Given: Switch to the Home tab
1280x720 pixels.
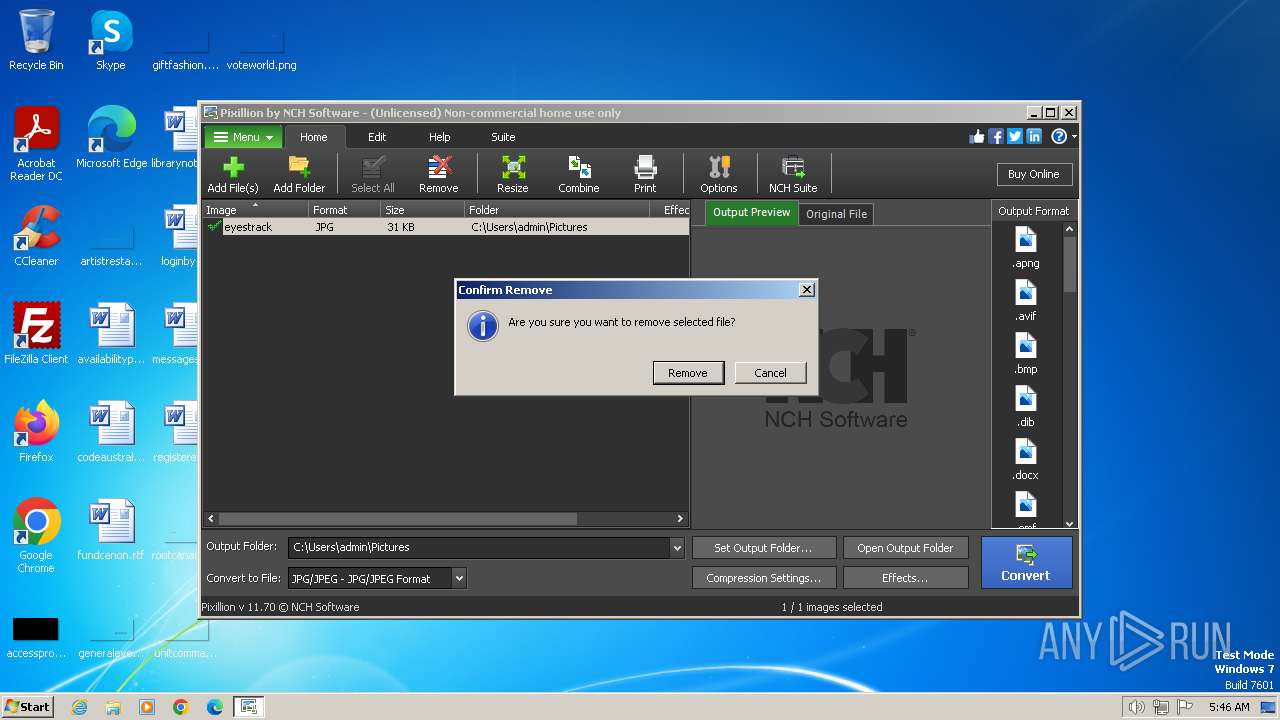Looking at the screenshot, I should [x=314, y=137].
